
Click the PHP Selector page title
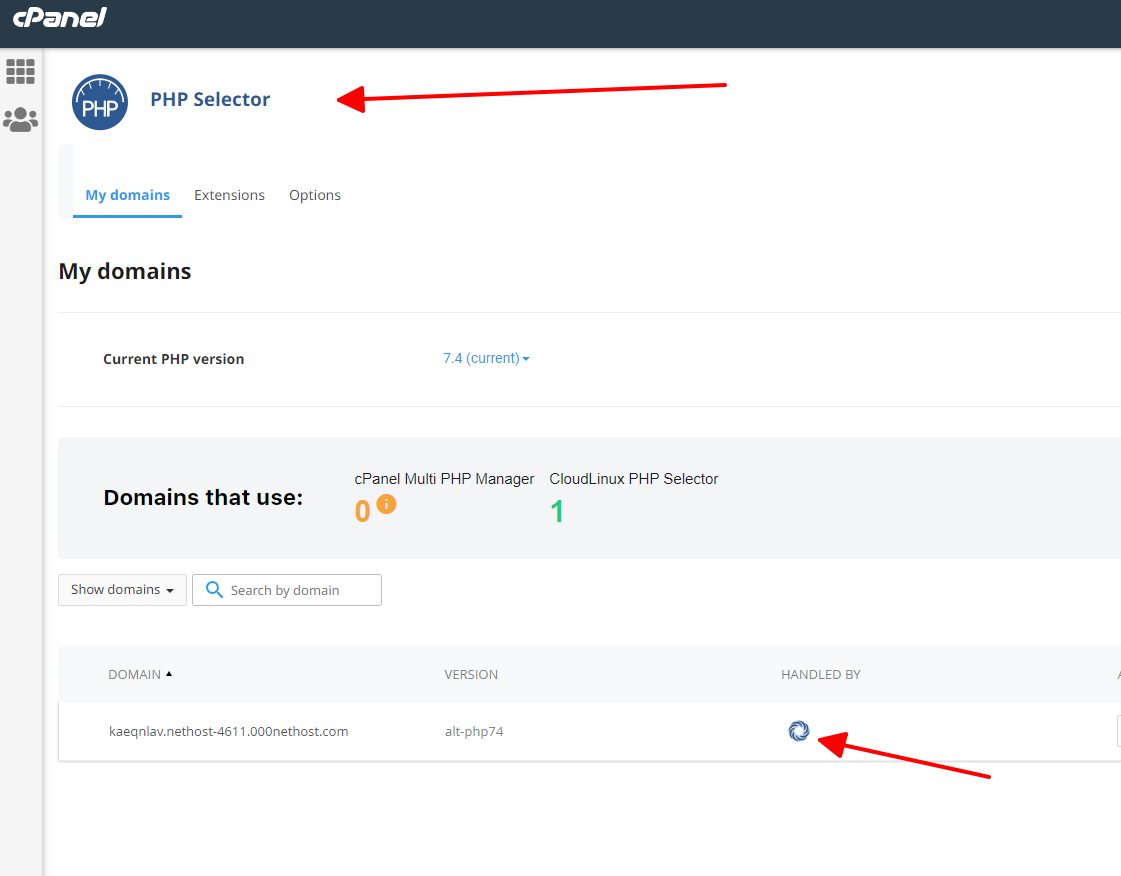click(x=210, y=99)
